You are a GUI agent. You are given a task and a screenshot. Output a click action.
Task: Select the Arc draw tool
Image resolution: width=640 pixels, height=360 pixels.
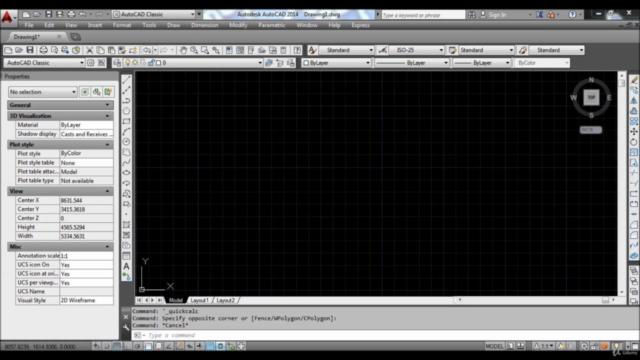point(127,131)
